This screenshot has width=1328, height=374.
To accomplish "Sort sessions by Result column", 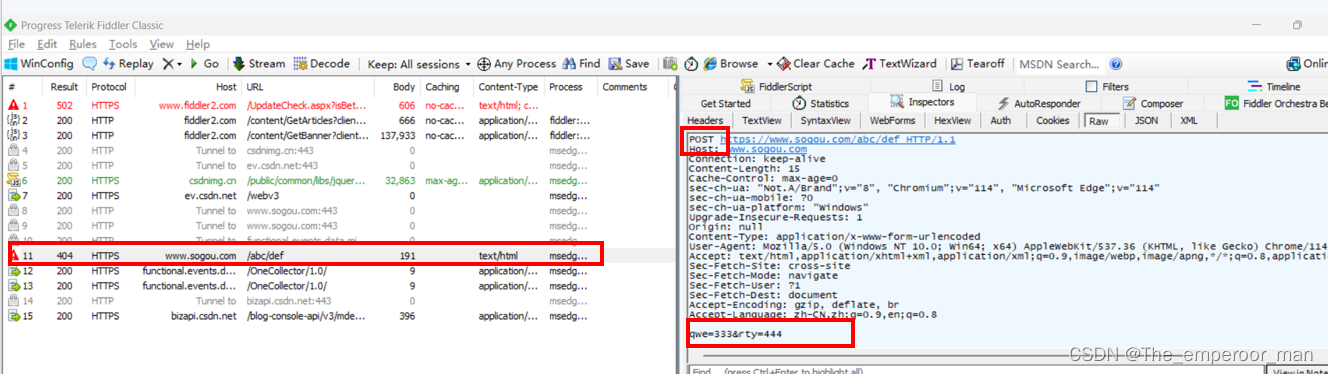I will 64,88.
